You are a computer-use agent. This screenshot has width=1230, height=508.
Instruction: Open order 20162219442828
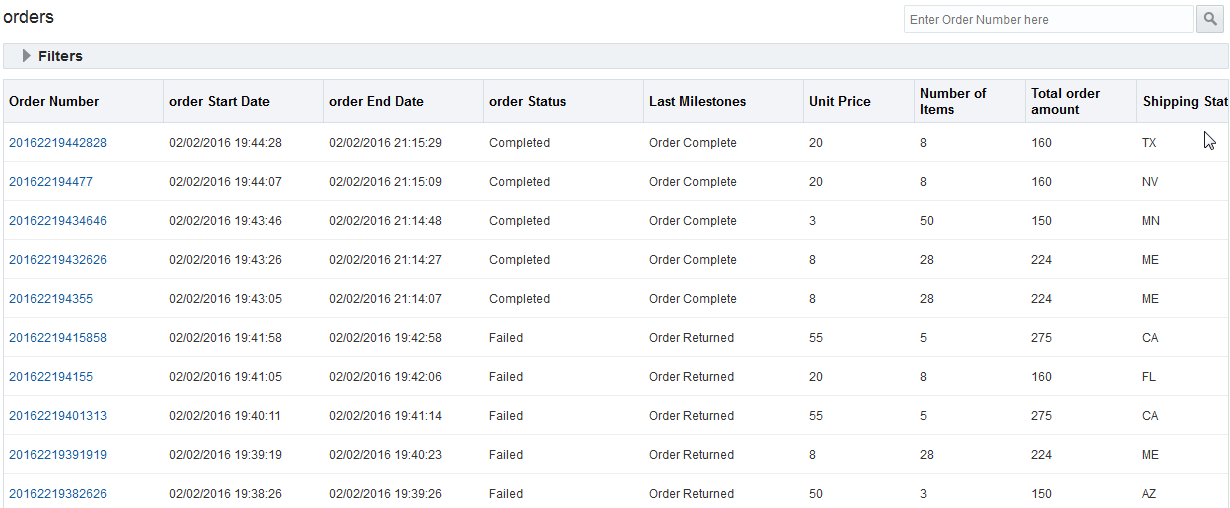58,143
